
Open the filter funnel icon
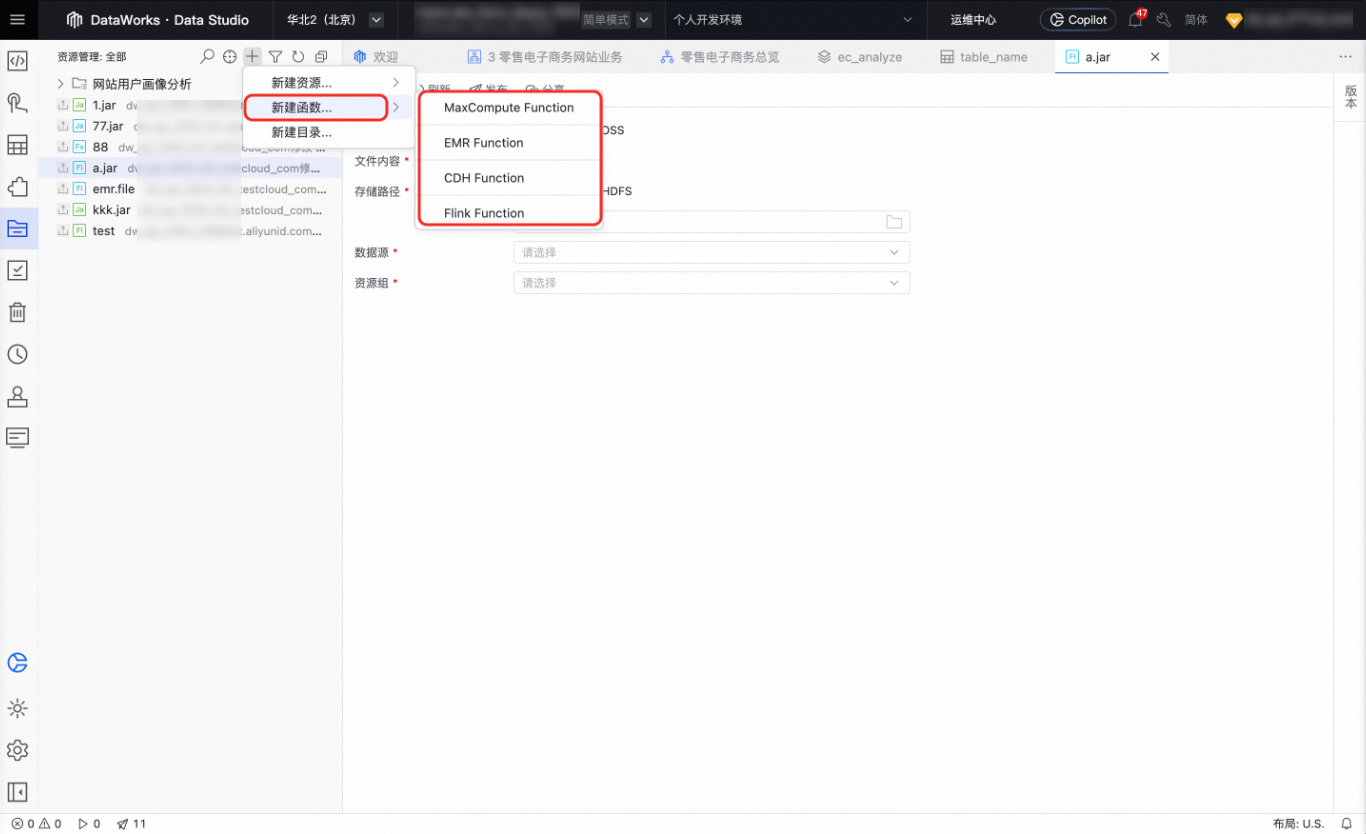pos(275,57)
